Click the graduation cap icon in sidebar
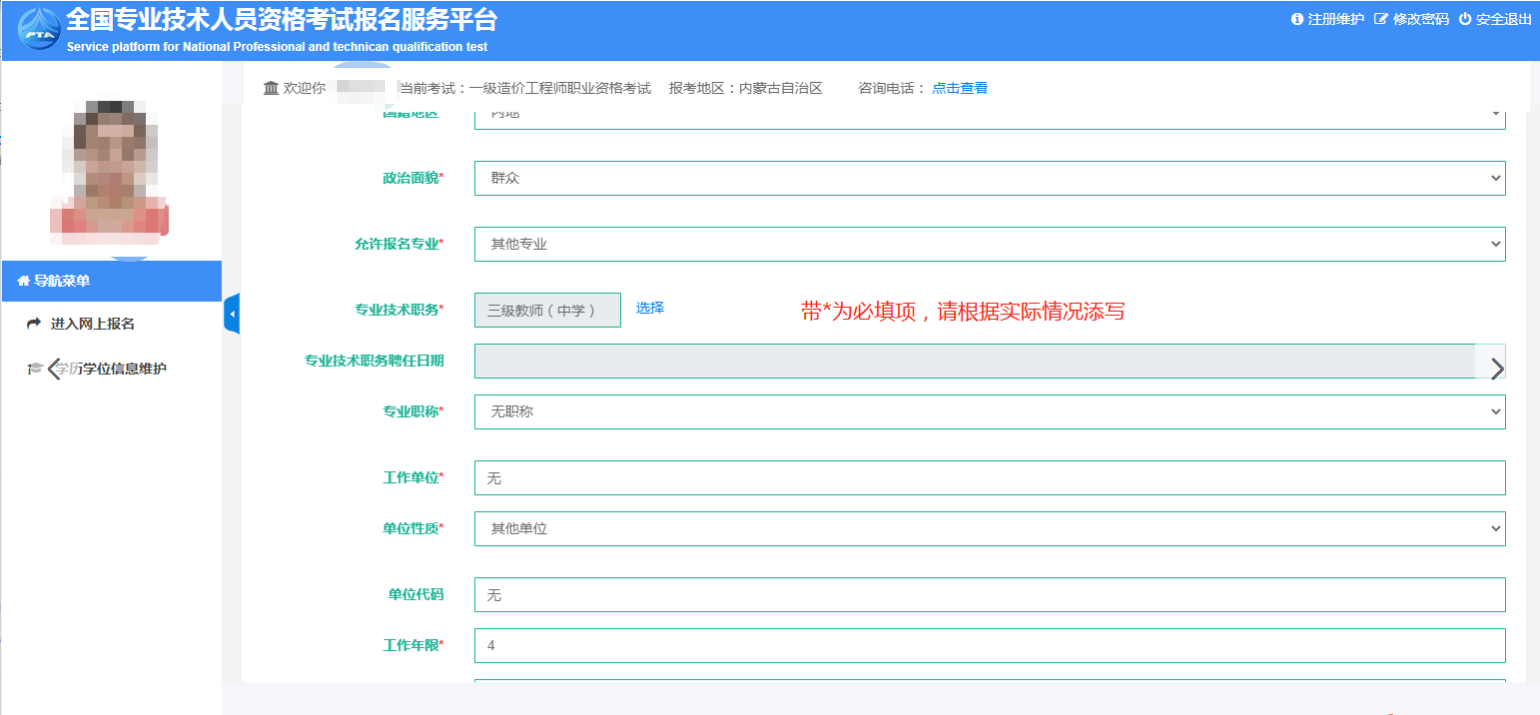This screenshot has width=1540, height=715. [35, 369]
